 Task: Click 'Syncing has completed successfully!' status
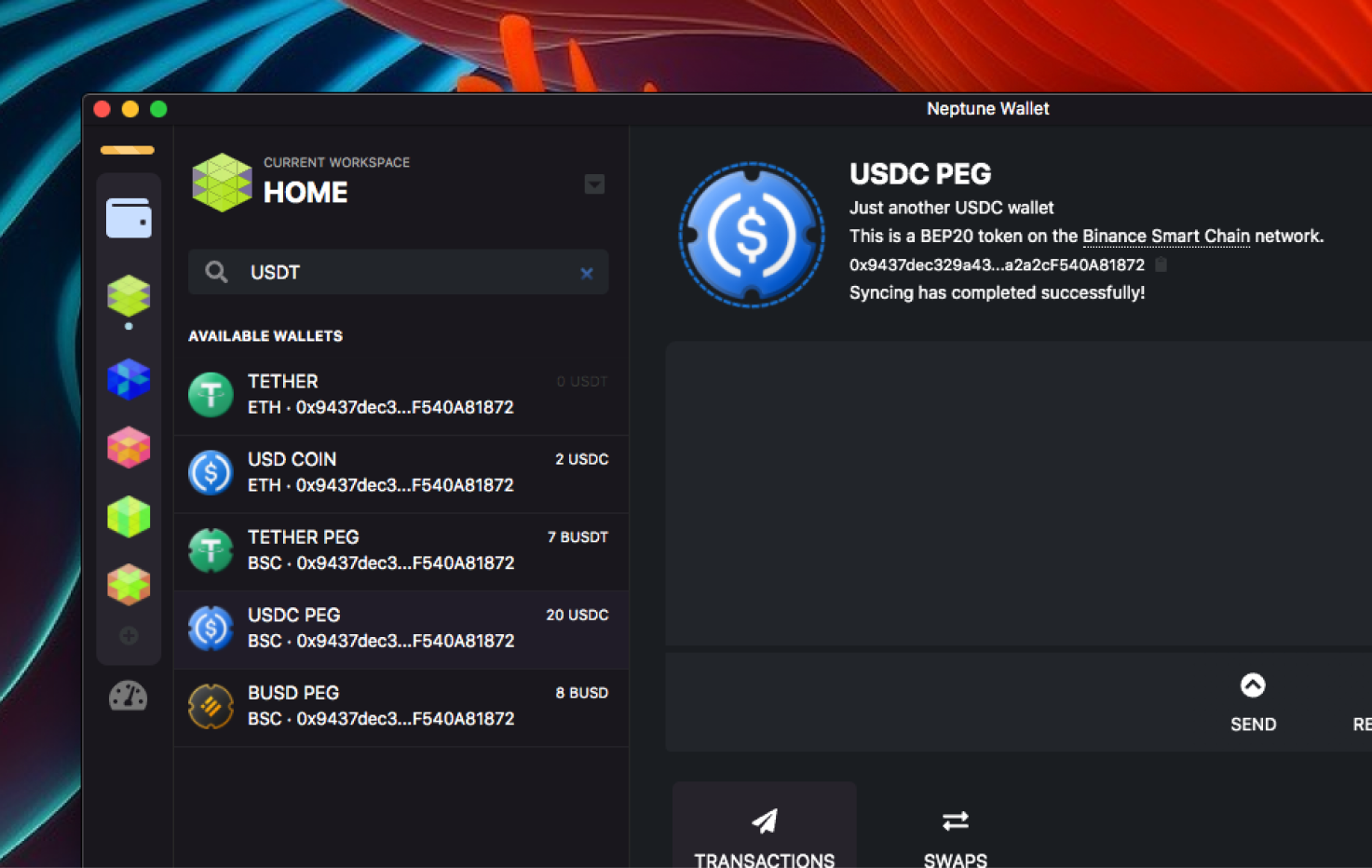coord(997,292)
